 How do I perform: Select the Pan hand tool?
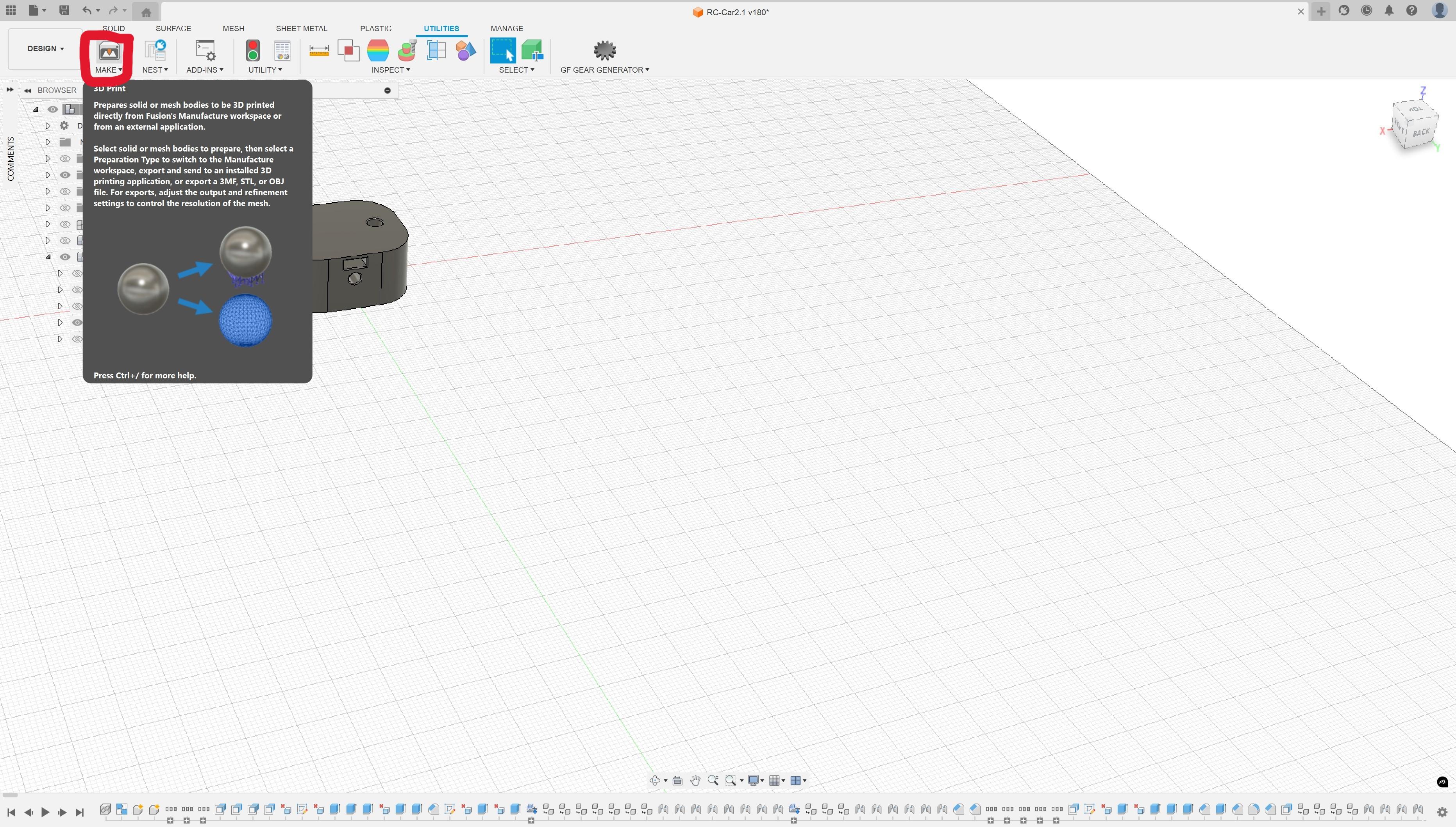click(x=695, y=781)
